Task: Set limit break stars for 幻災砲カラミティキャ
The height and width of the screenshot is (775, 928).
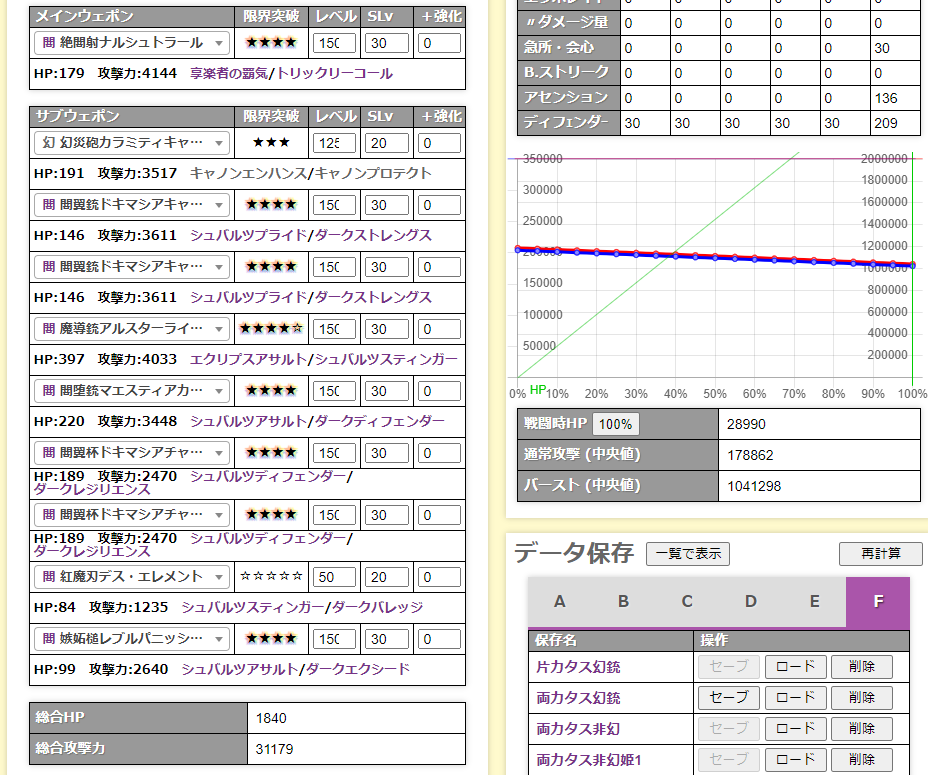Action: (271, 143)
